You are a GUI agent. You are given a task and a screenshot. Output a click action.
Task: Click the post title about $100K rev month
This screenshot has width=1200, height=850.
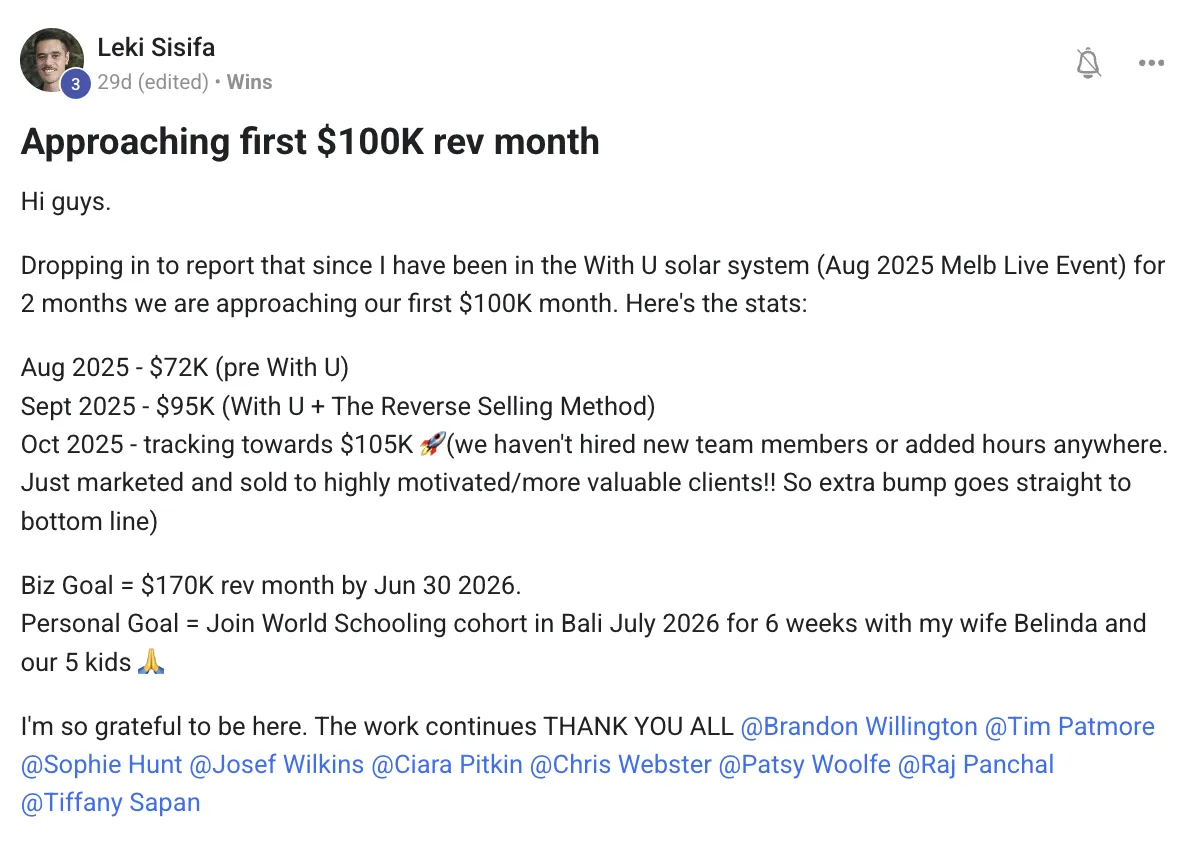[310, 142]
